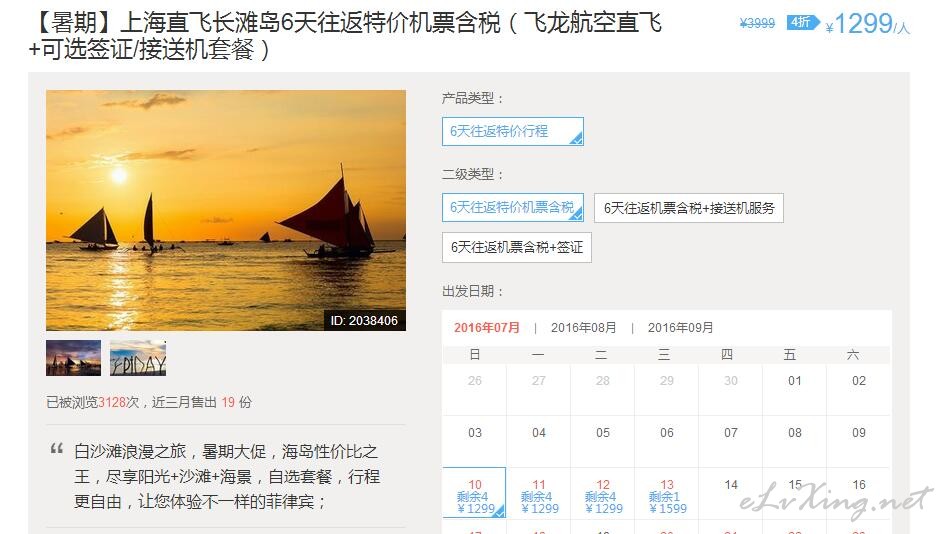Viewport: 944px width, 534px height.
Task: Click the ID: 2038406 label on photo
Action: (364, 320)
